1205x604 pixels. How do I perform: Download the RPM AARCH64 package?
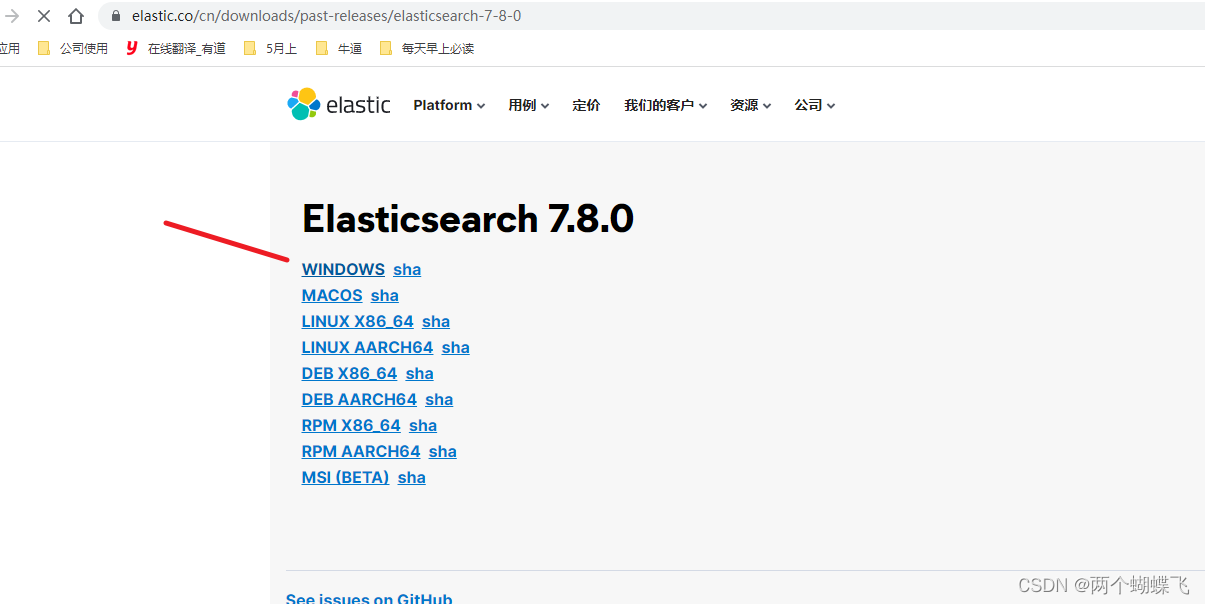(x=361, y=451)
